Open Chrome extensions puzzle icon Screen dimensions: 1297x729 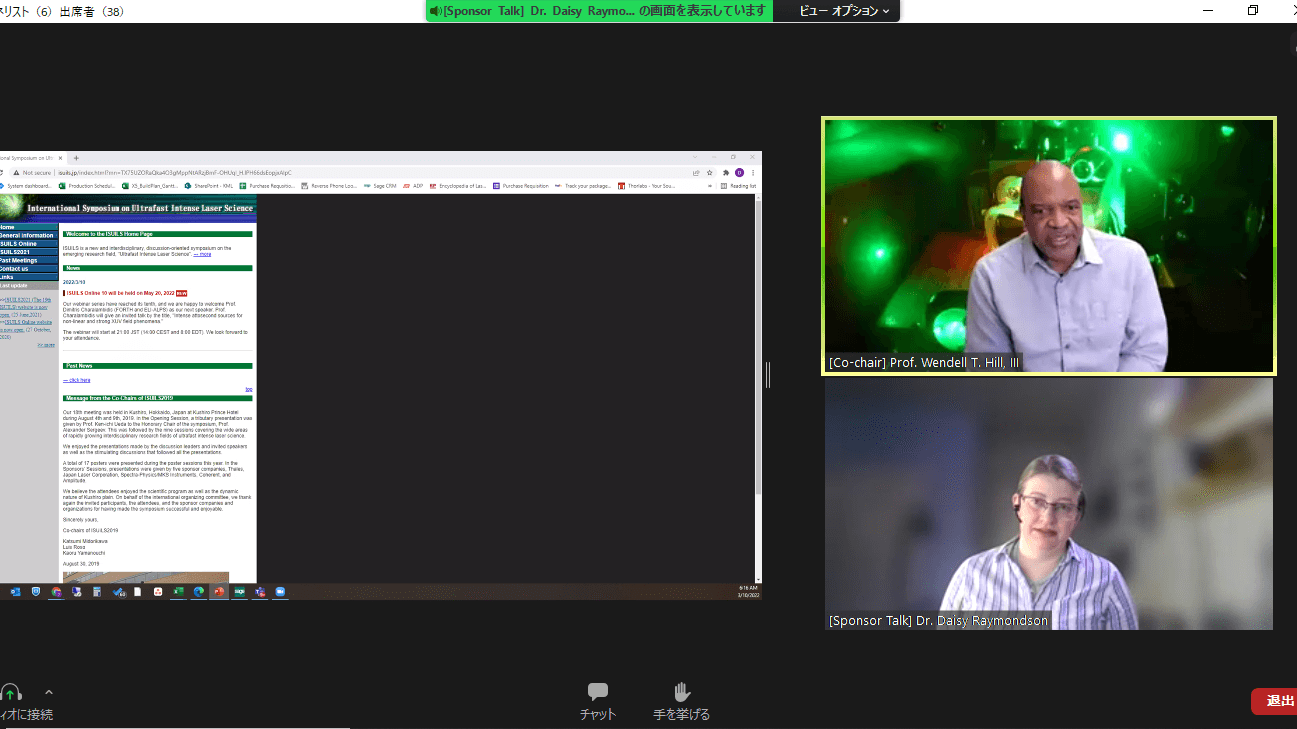(x=726, y=173)
